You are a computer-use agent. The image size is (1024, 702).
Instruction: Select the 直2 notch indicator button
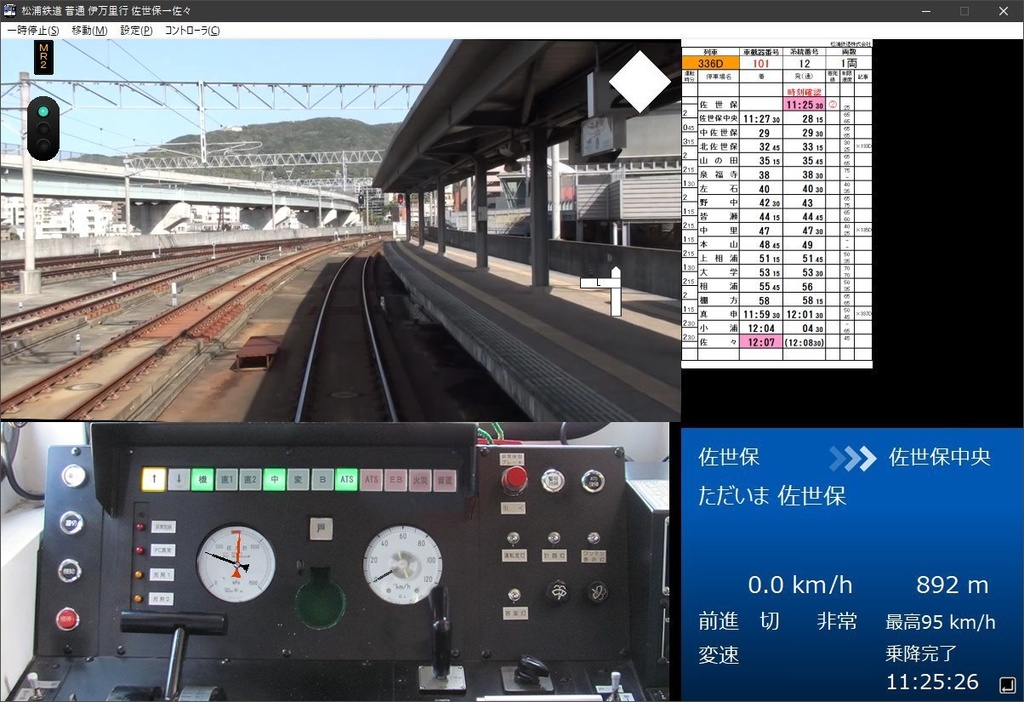[x=251, y=478]
